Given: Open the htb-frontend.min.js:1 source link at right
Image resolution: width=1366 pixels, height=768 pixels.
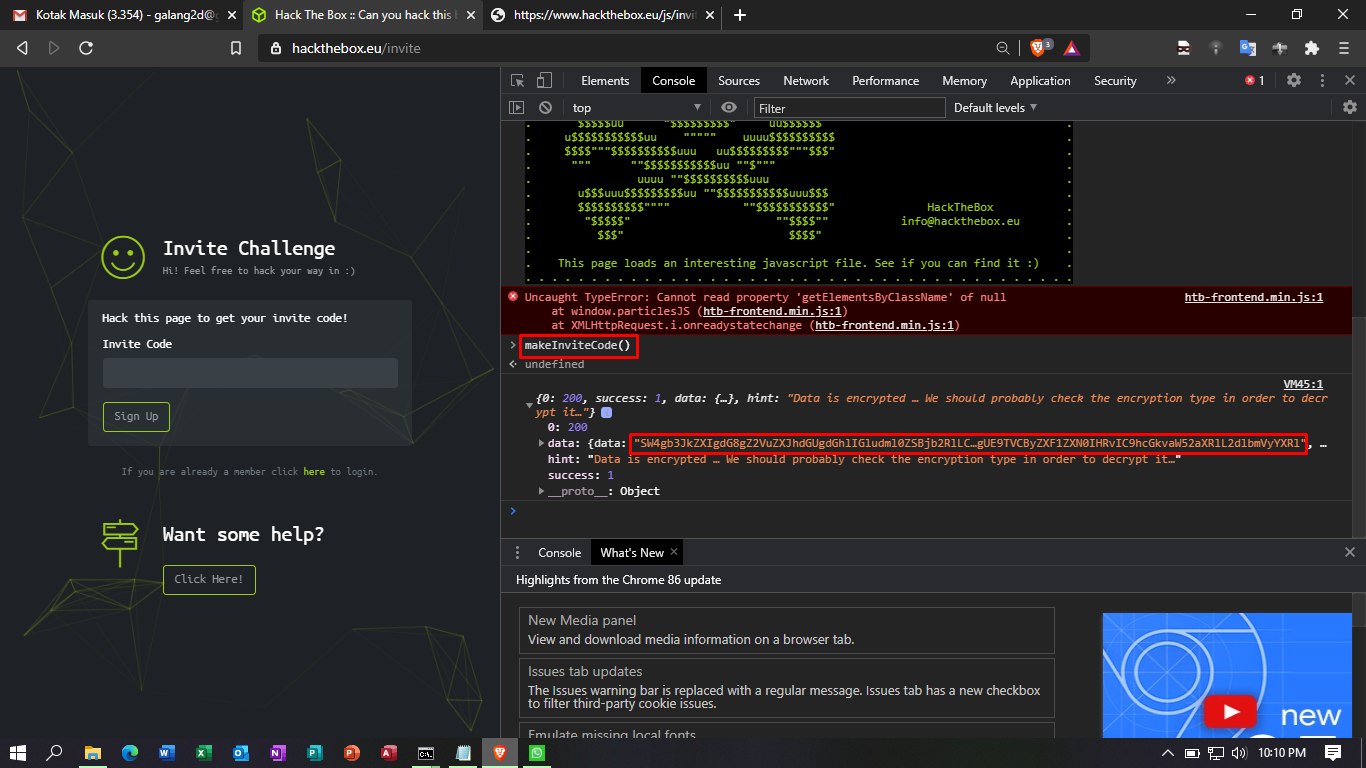Looking at the screenshot, I should 1254,297.
